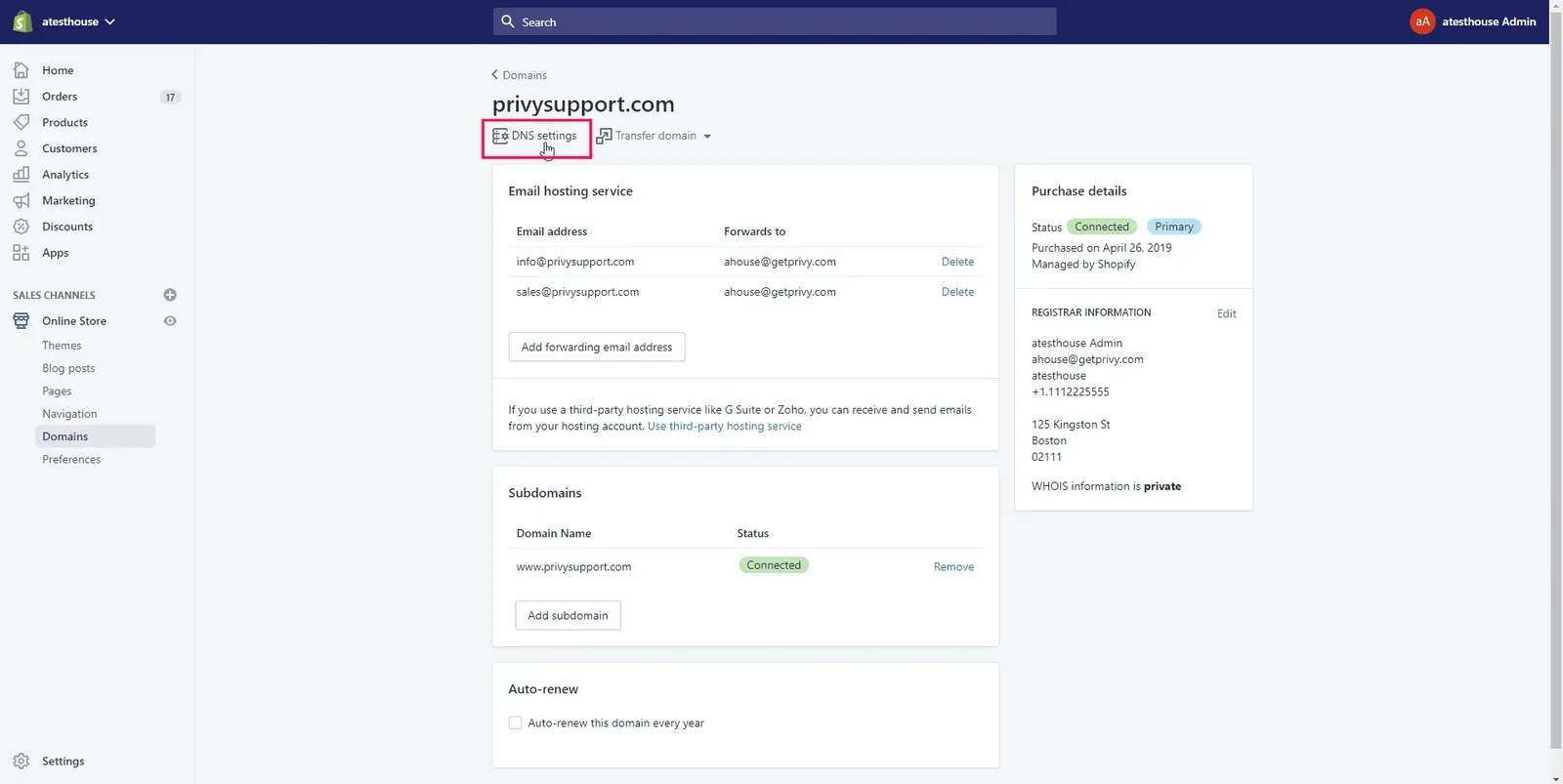Click the Settings gear icon
The height and width of the screenshot is (784, 1563).
point(21,762)
